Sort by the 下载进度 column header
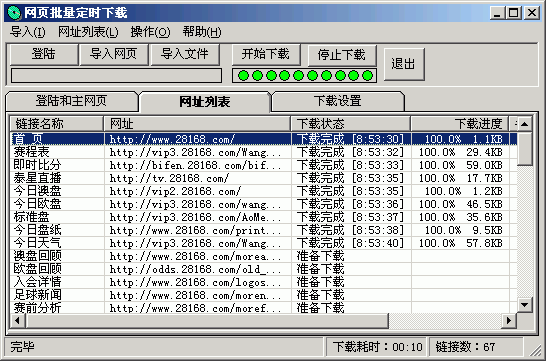546x361 pixels. point(460,124)
